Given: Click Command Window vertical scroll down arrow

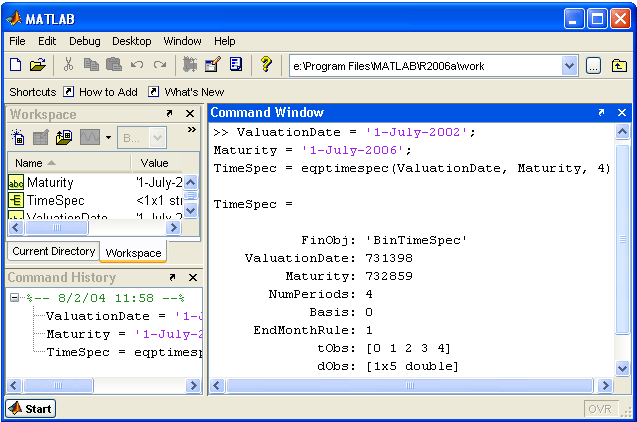Looking at the screenshot, I should click(x=622, y=368).
